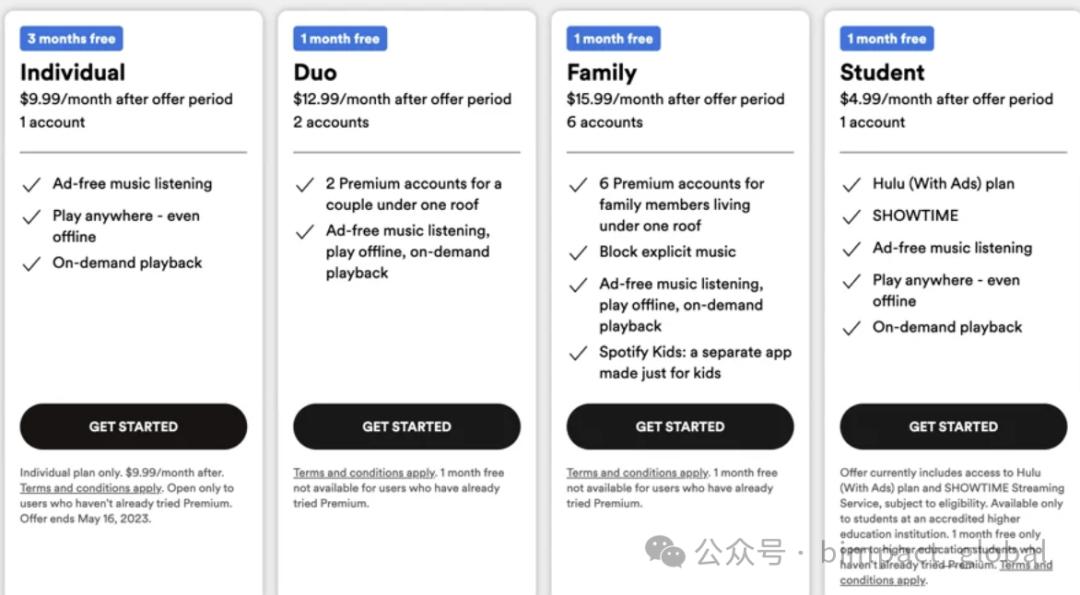Viewport: 1080px width, 595px height.
Task: Click checkmark beside Spotify Kids feature
Action: pyautogui.click(x=578, y=353)
